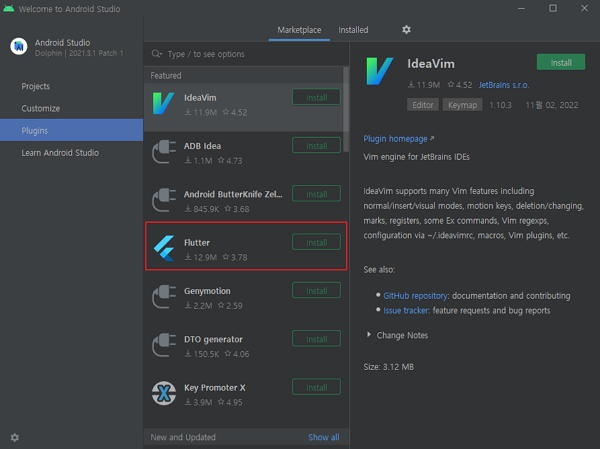Select the Key Promoter X plugin name
This screenshot has height=449, width=600.
[215, 388]
